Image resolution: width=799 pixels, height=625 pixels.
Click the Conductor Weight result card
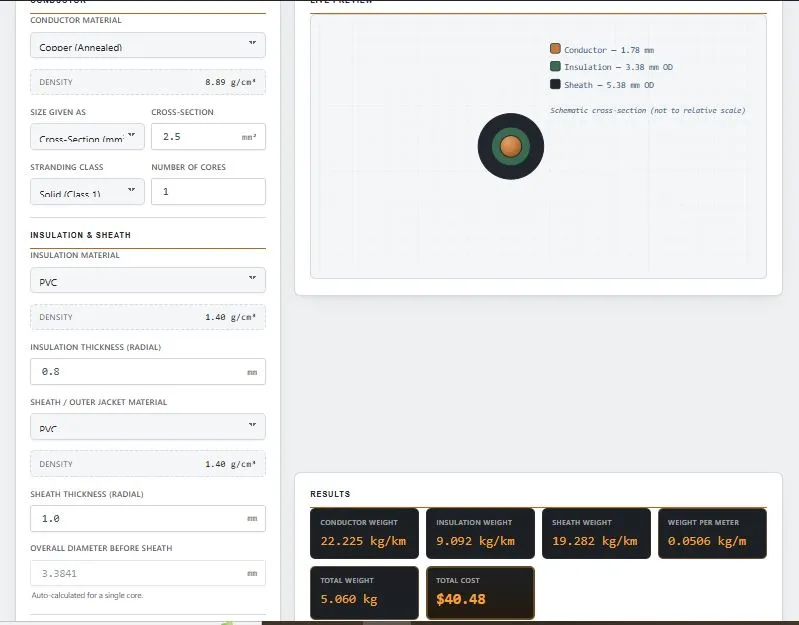click(364, 533)
